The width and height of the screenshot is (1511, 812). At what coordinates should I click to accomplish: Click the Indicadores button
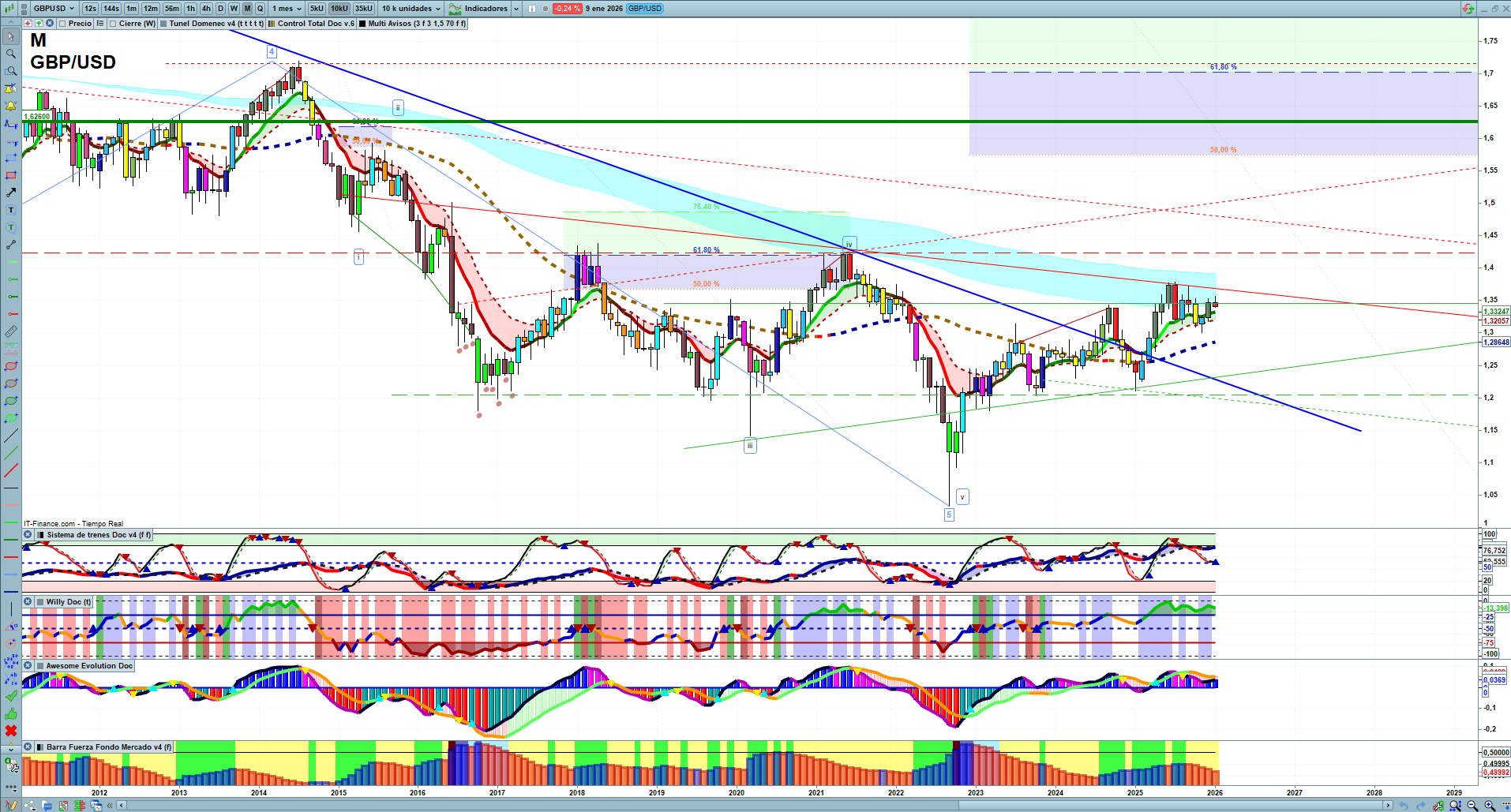479,9
